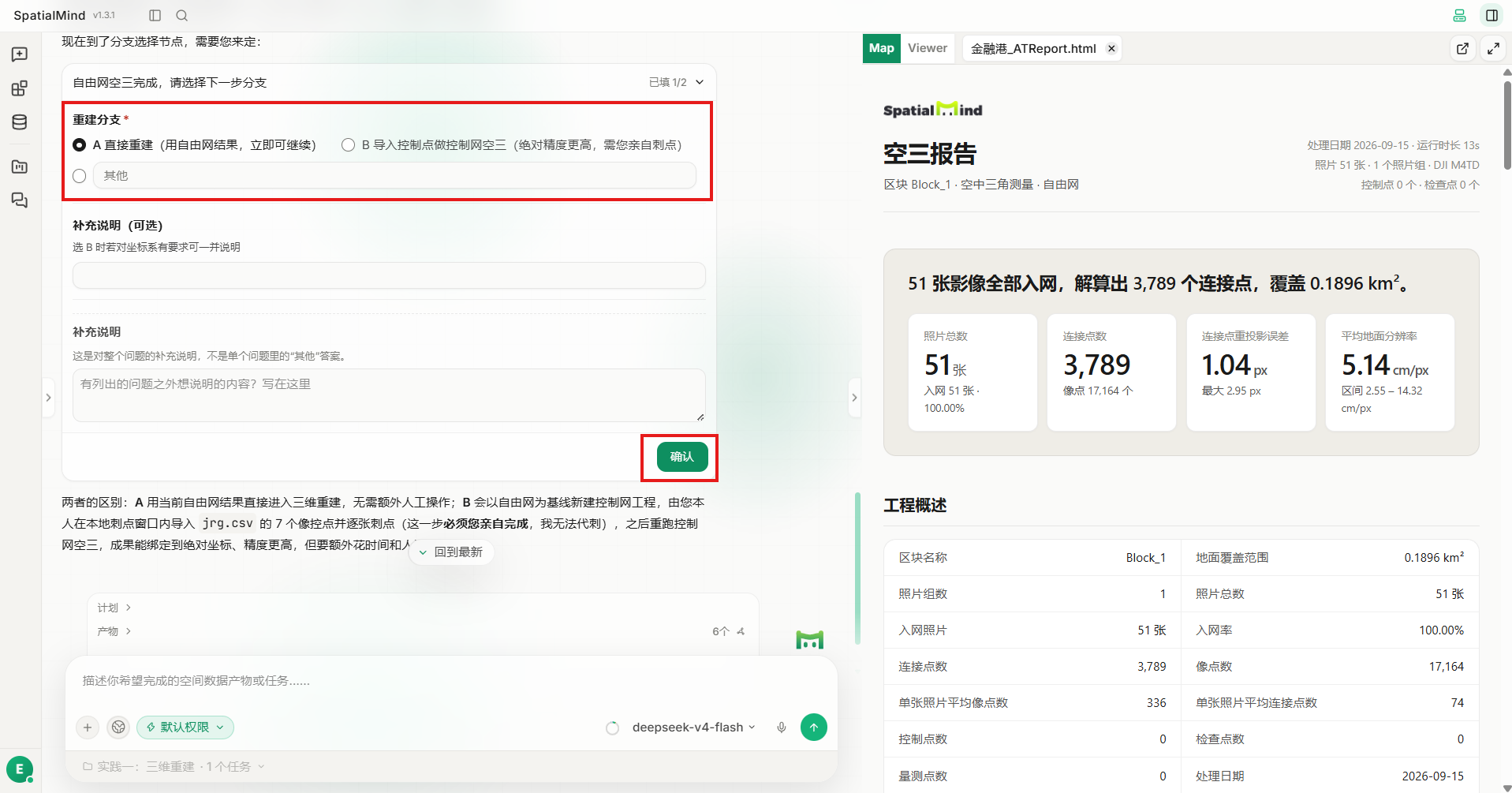The image size is (1512, 793).
Task: Send message with green arrow button
Action: pyautogui.click(x=814, y=728)
